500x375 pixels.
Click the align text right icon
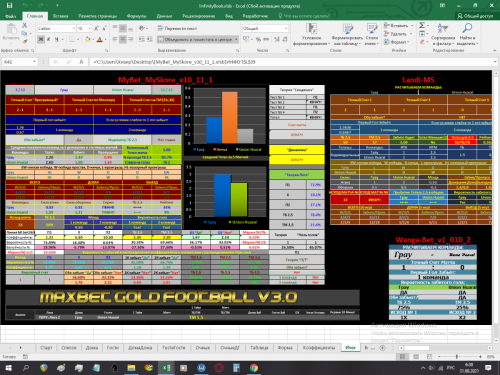click(x=130, y=39)
